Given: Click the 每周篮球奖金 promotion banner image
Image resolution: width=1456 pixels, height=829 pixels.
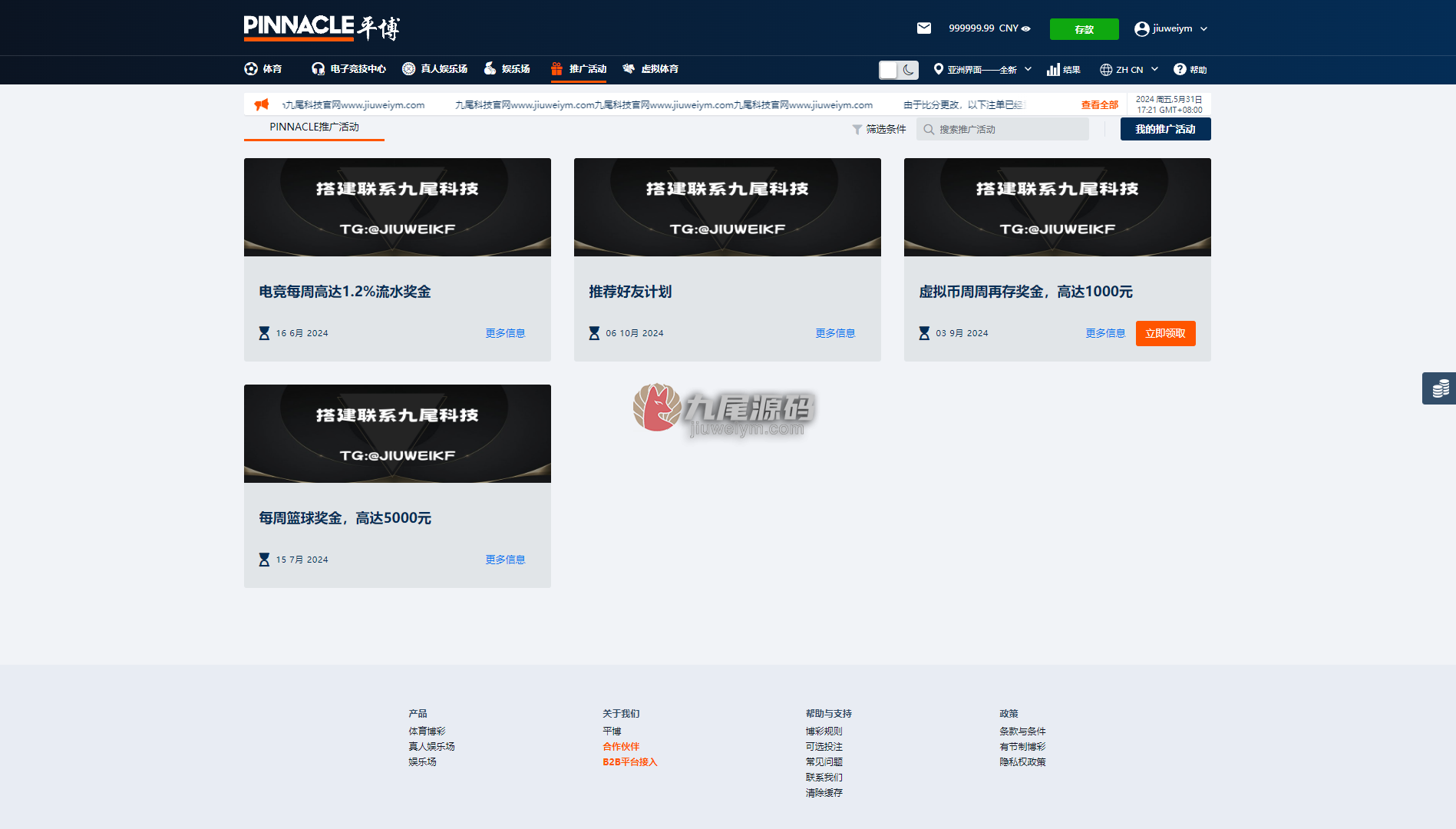Looking at the screenshot, I should coord(398,434).
